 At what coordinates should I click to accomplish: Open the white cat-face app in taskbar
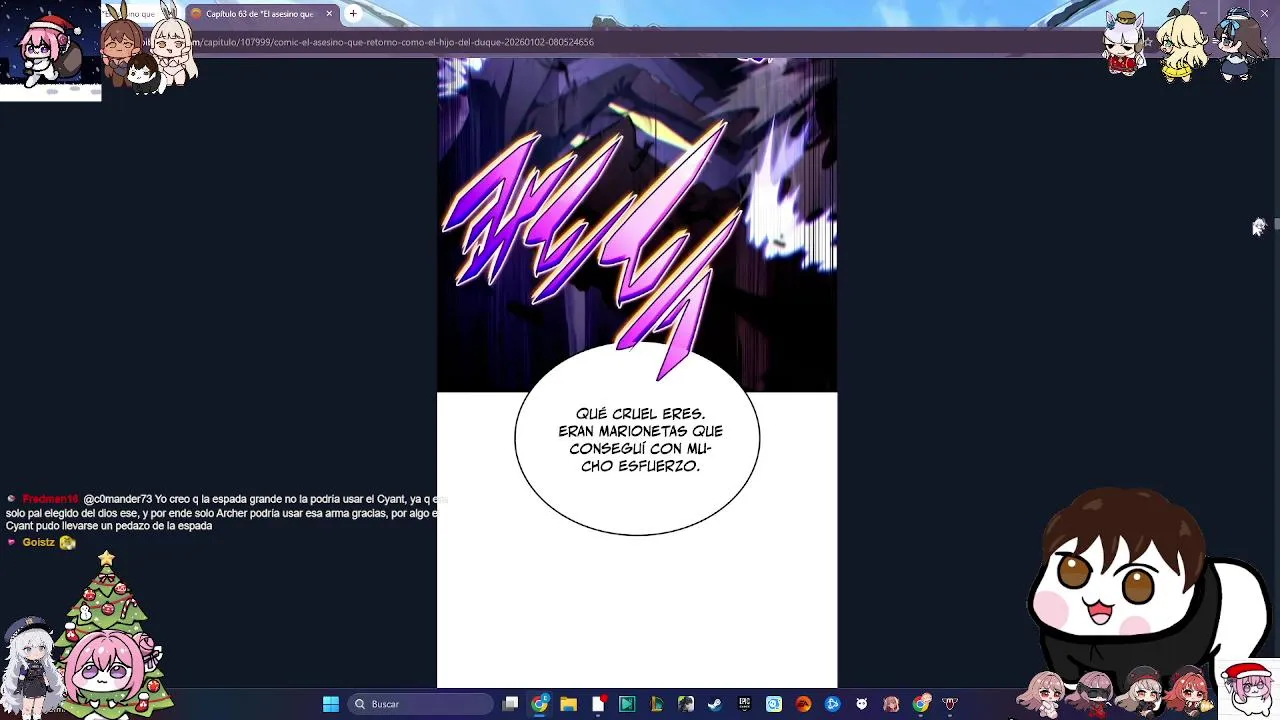coord(861,704)
